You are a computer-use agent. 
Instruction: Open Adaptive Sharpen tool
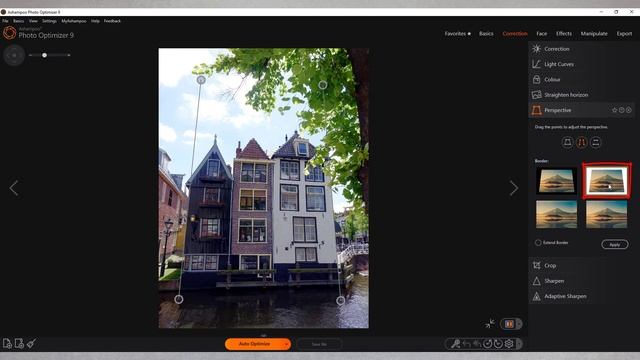582,296
